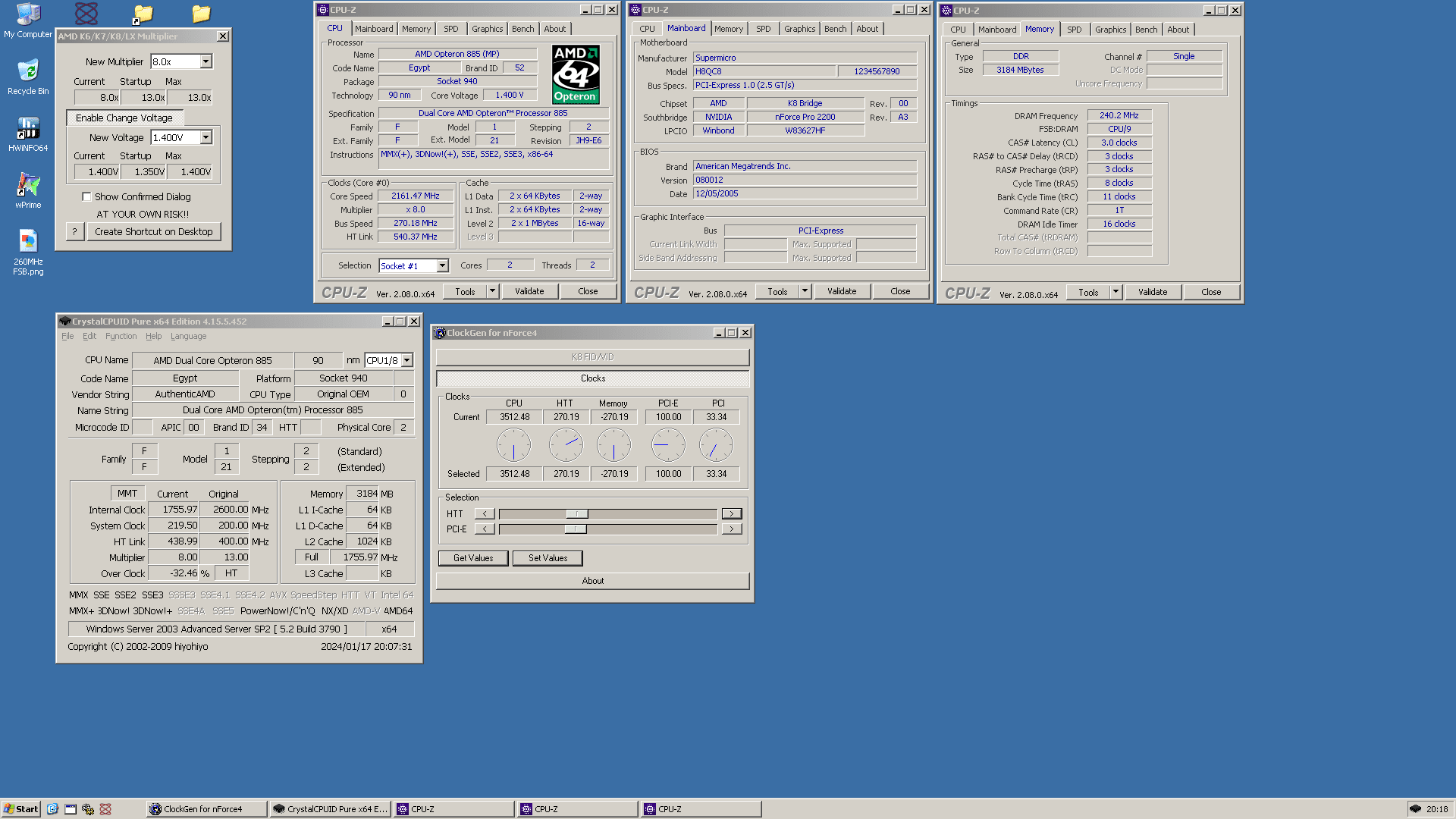Open the SPD tab in the middle CPU-Z window

tap(764, 29)
